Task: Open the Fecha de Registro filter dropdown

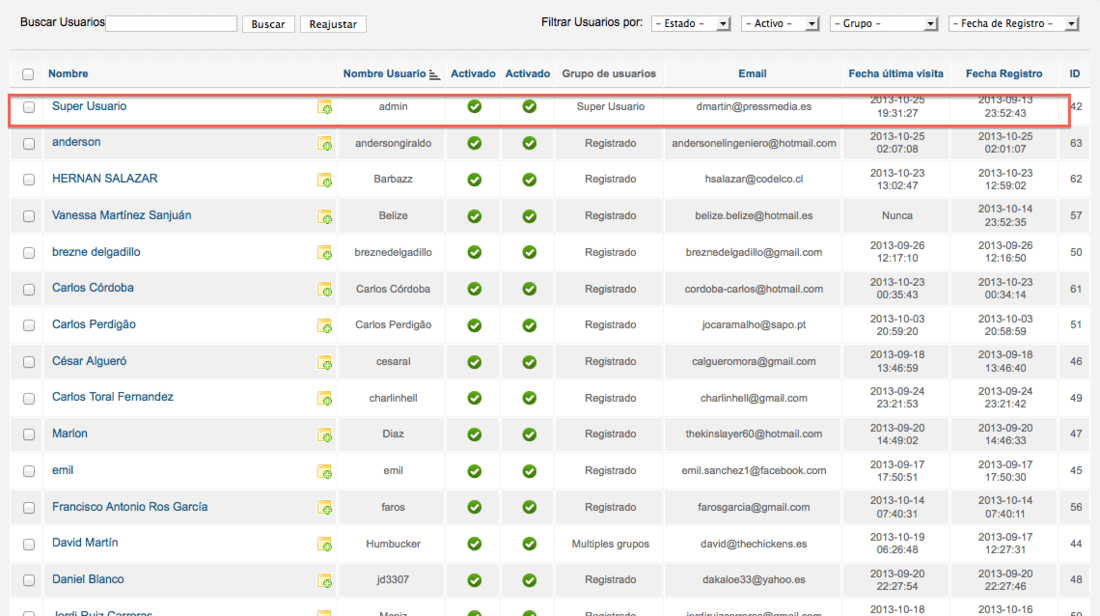Action: click(x=1014, y=24)
